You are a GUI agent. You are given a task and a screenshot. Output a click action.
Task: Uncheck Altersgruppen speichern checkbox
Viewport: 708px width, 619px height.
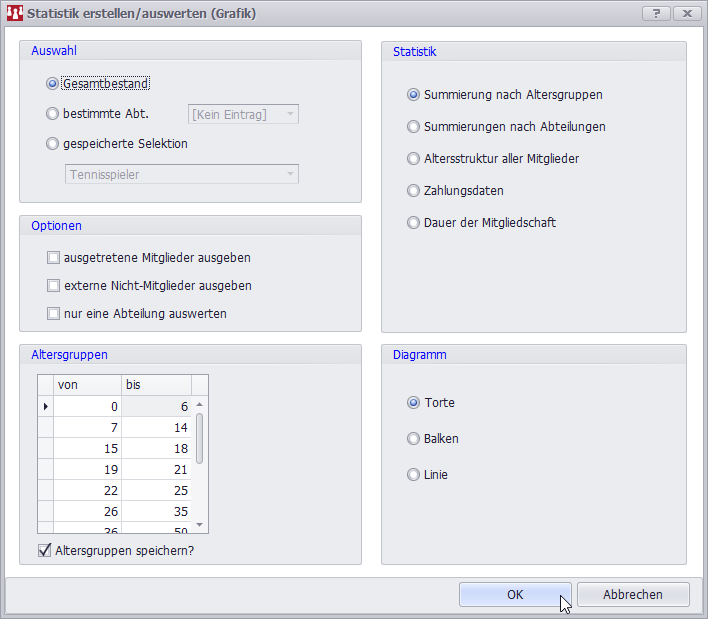tap(45, 550)
